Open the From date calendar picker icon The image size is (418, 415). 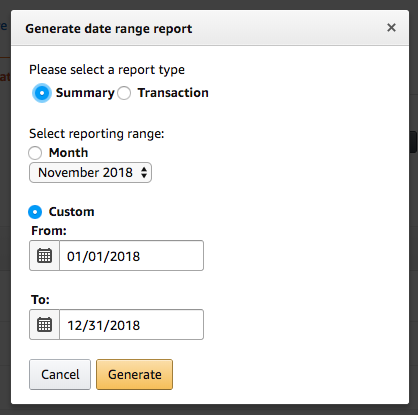[x=44, y=256]
